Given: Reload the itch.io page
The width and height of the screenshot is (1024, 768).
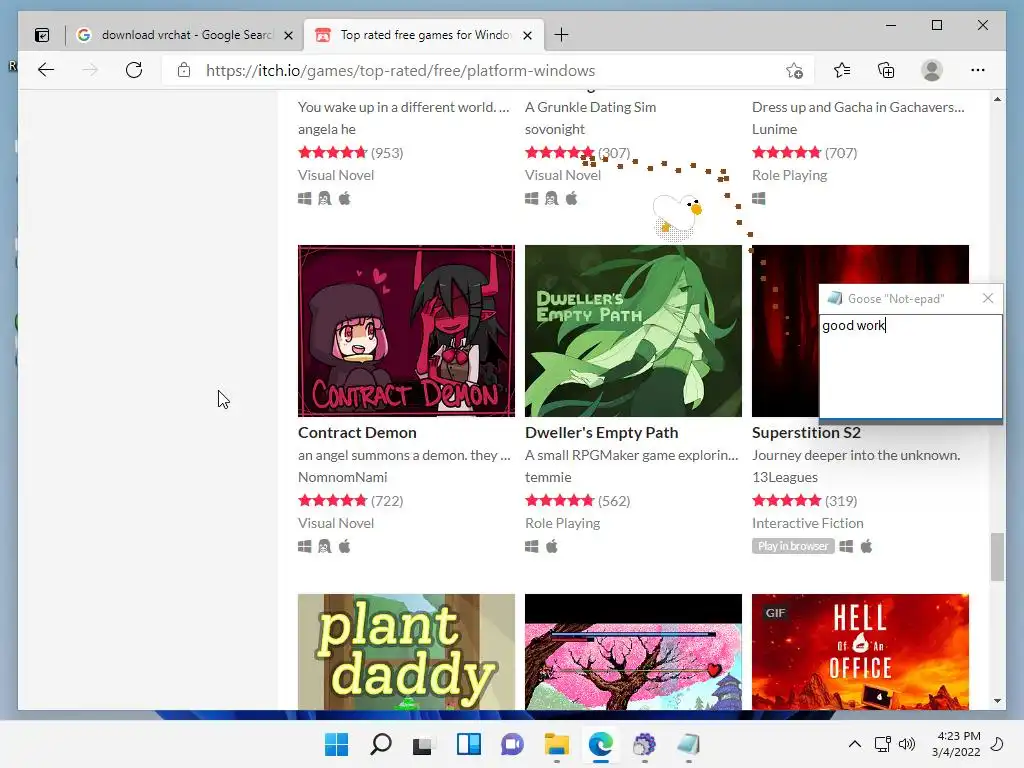Looking at the screenshot, I should point(134,70).
